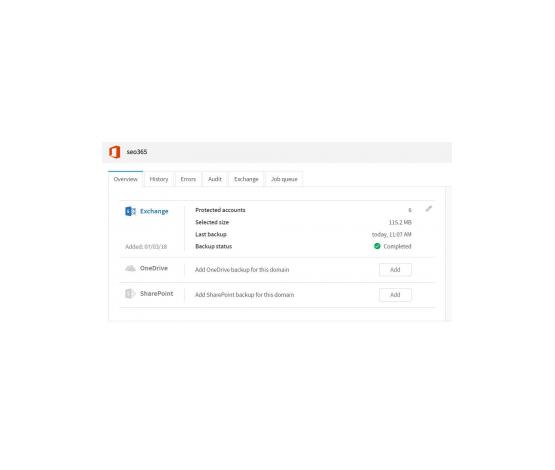Open the Job queue tab

click(x=284, y=179)
